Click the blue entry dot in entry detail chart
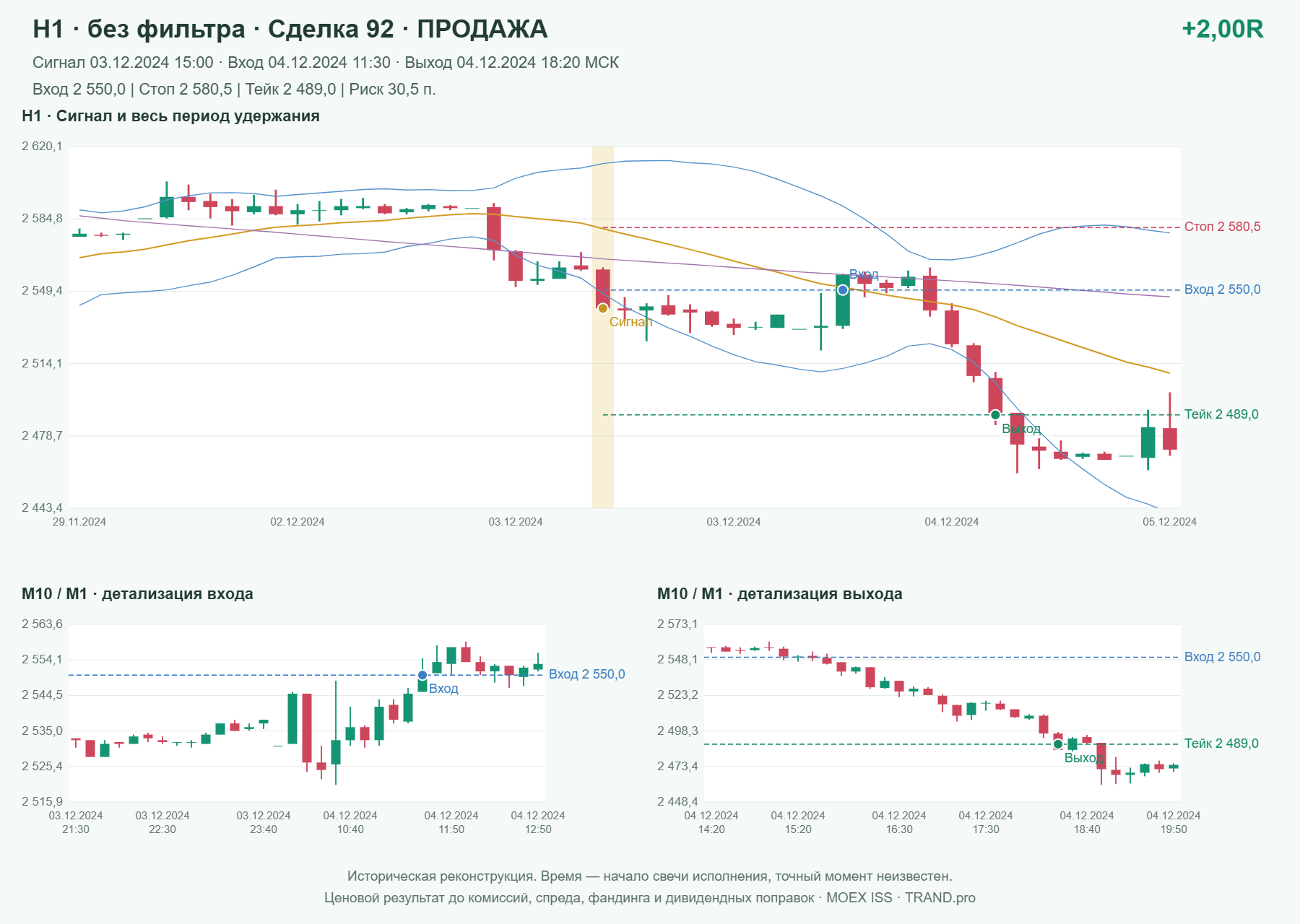Viewport: 1300px width, 924px height. click(422, 676)
